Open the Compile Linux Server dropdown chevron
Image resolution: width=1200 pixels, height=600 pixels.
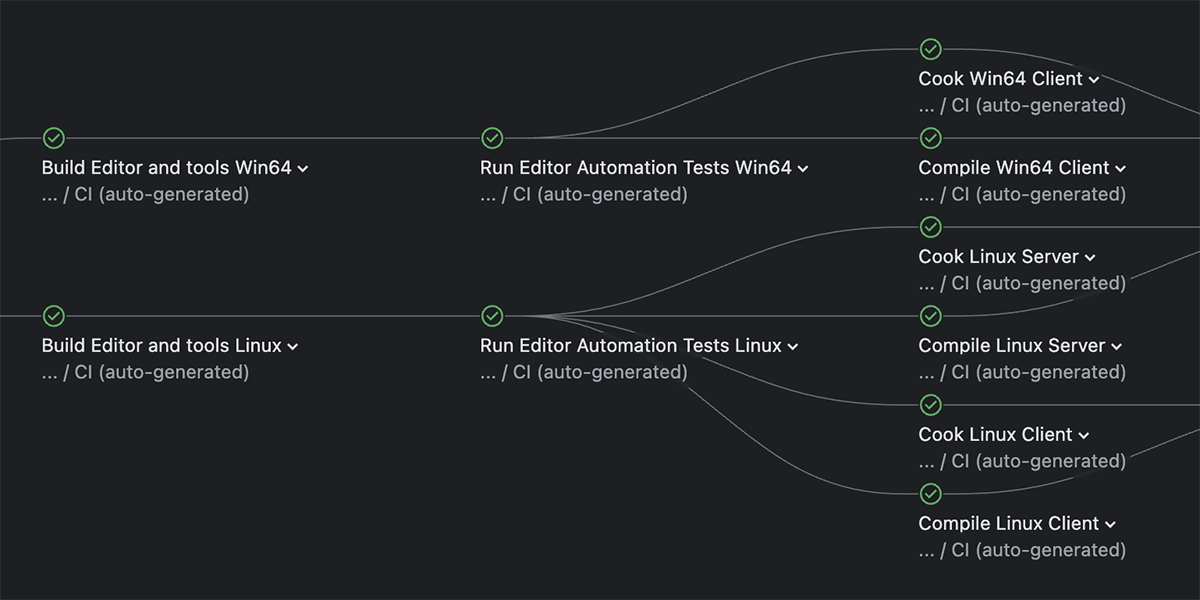pyautogui.click(x=1117, y=347)
